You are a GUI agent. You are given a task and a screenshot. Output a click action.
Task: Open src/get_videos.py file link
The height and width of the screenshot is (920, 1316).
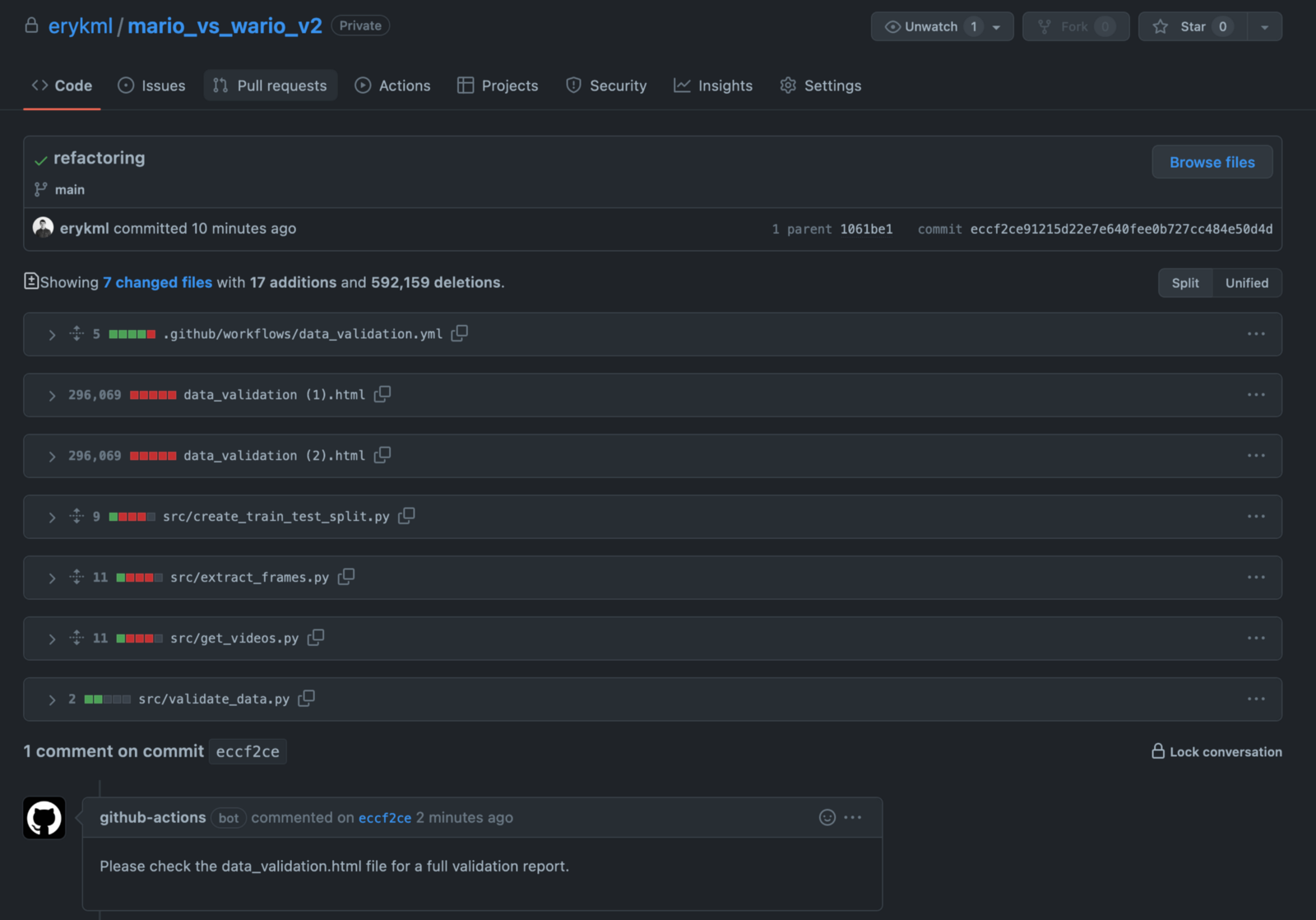pyautogui.click(x=234, y=638)
